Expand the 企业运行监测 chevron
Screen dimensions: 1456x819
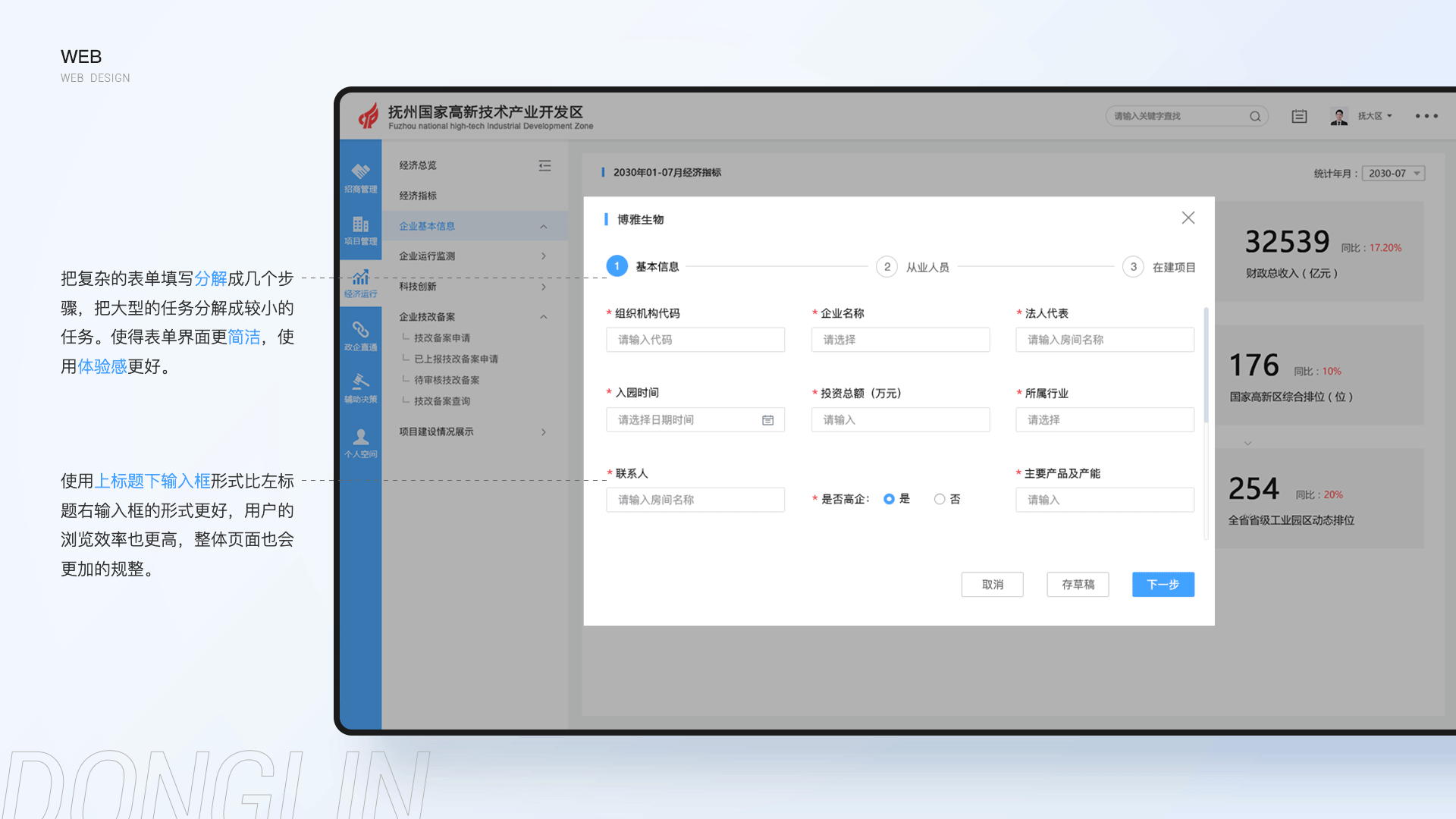tap(544, 256)
